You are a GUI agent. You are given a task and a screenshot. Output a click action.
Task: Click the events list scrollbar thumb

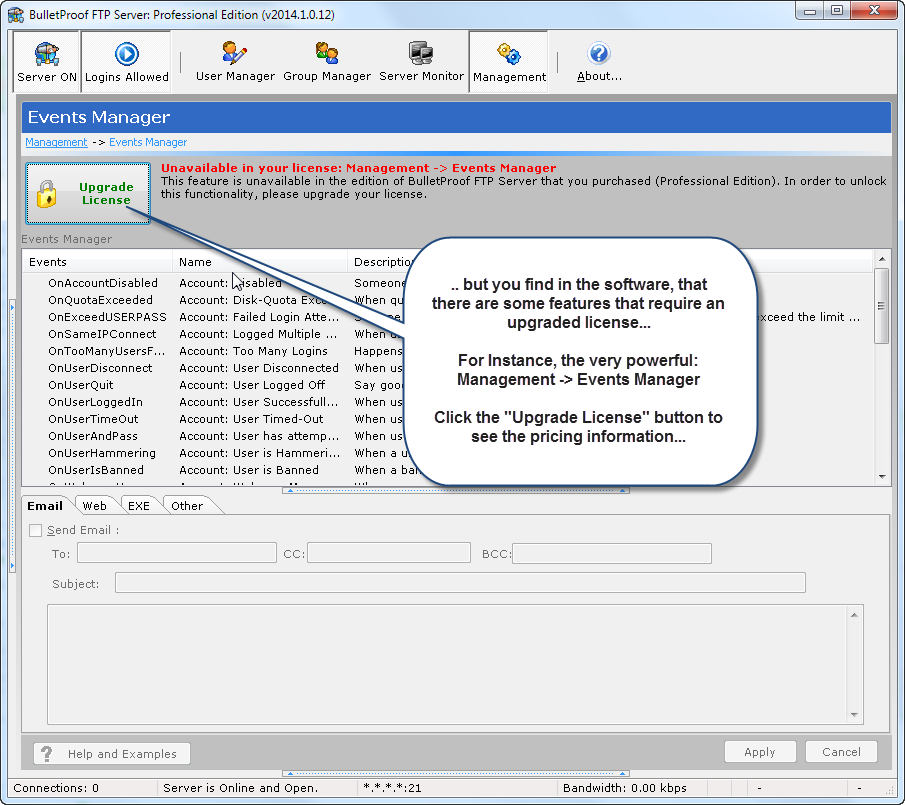pyautogui.click(x=881, y=306)
